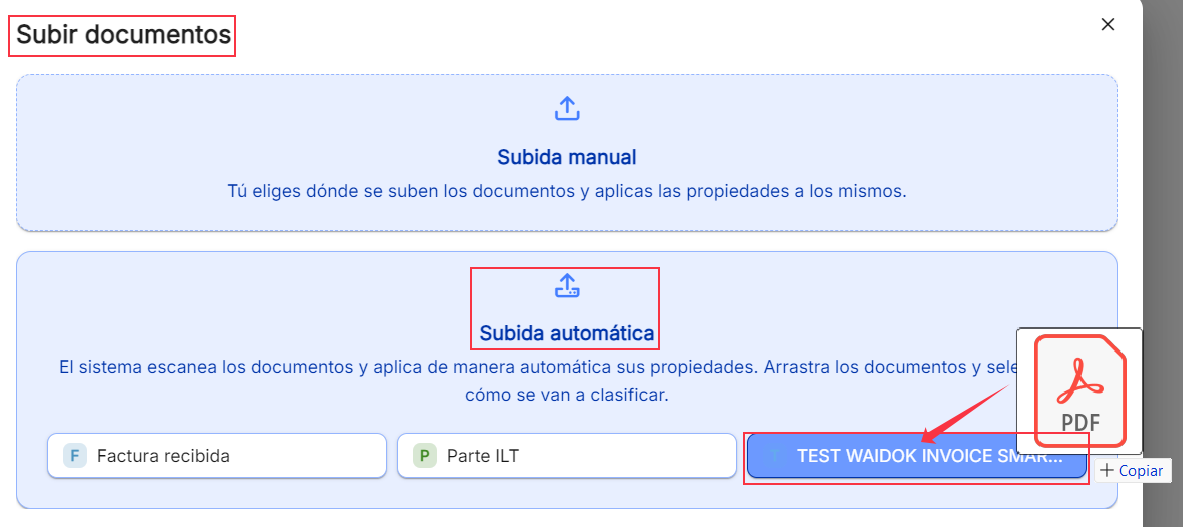Click the upload icon above Subida manual
Screen dimensions: 1183x527
pos(567,109)
